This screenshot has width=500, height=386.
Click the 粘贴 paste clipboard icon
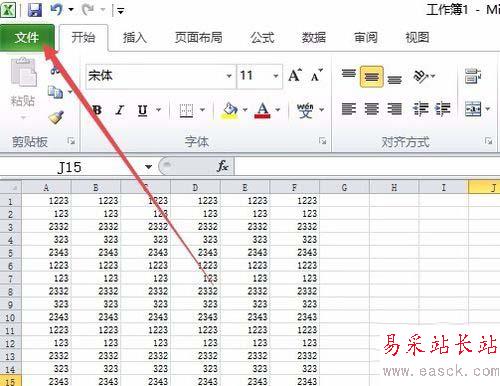(x=23, y=73)
